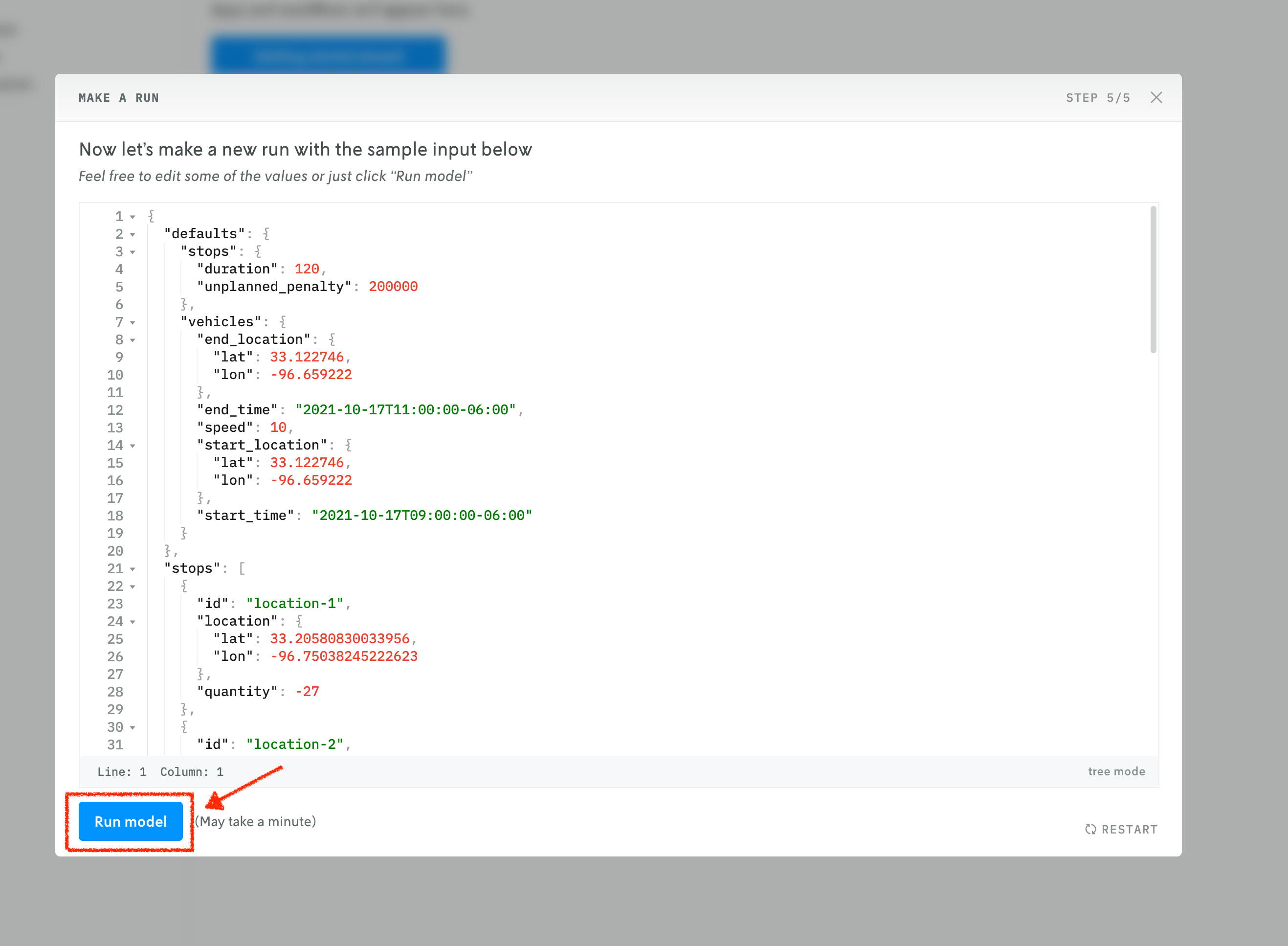This screenshot has width=1288, height=946.
Task: Click the quantity value -27
Action: [x=307, y=691]
